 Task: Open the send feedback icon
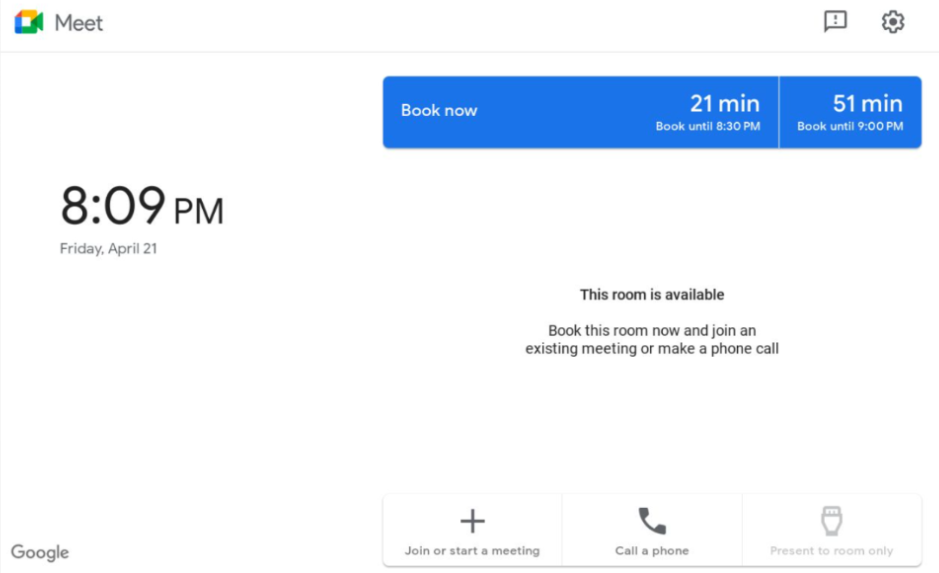coord(835,21)
